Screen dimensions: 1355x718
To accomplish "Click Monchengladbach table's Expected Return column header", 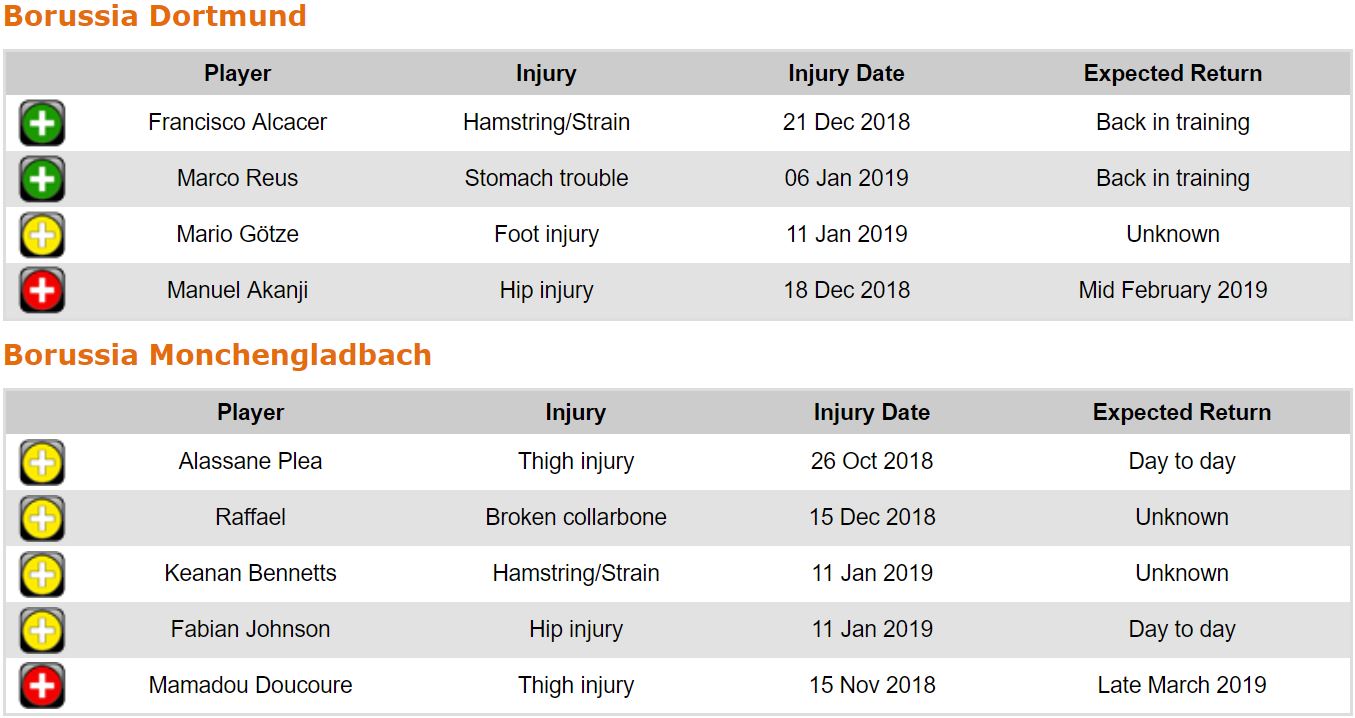I will pos(1181,412).
